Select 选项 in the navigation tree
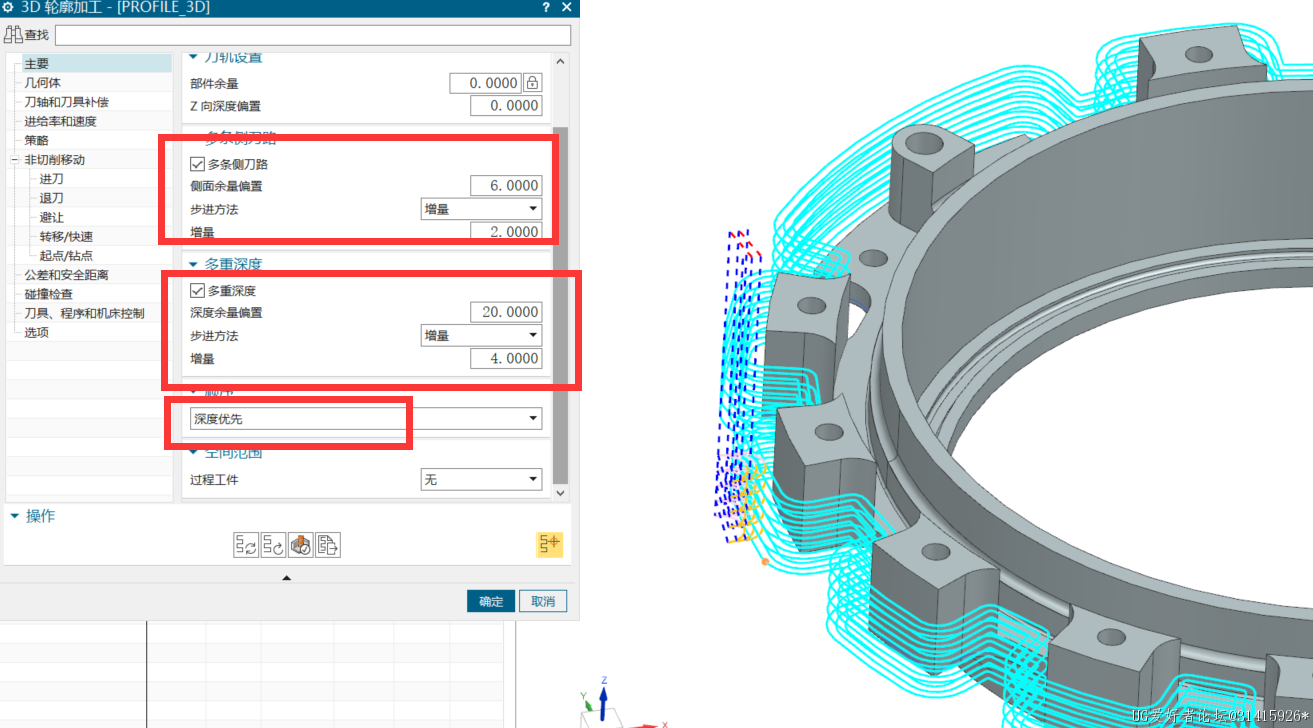 [37, 332]
